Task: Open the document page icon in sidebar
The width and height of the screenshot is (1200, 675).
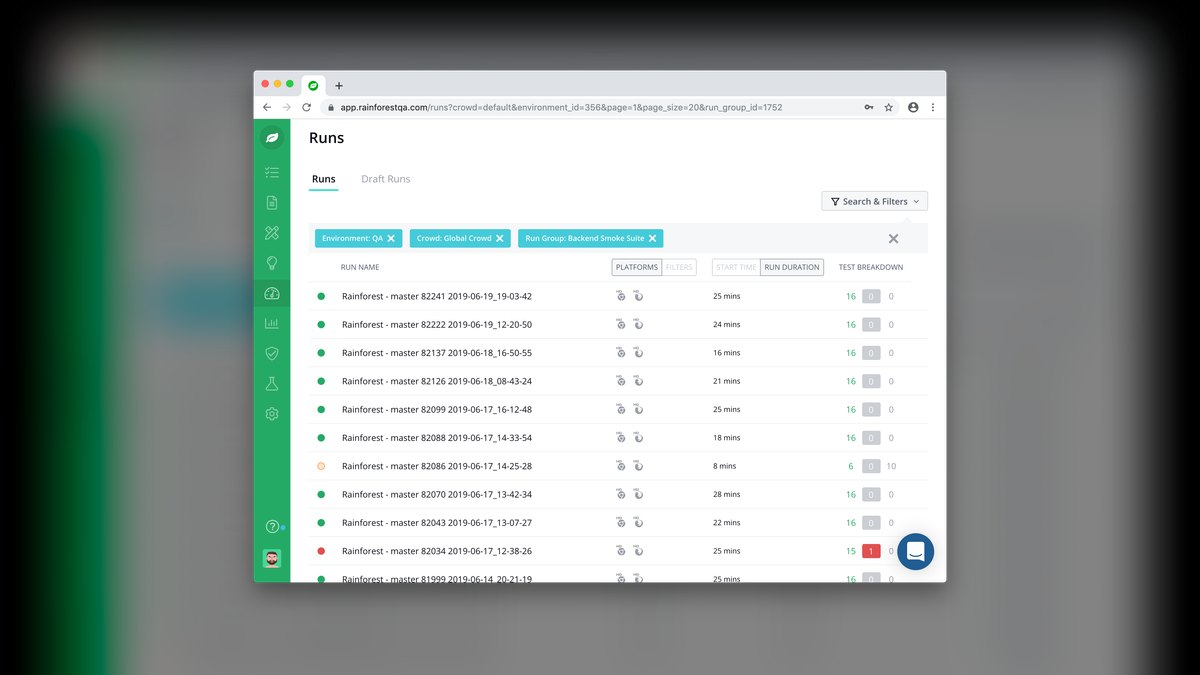Action: (271, 203)
